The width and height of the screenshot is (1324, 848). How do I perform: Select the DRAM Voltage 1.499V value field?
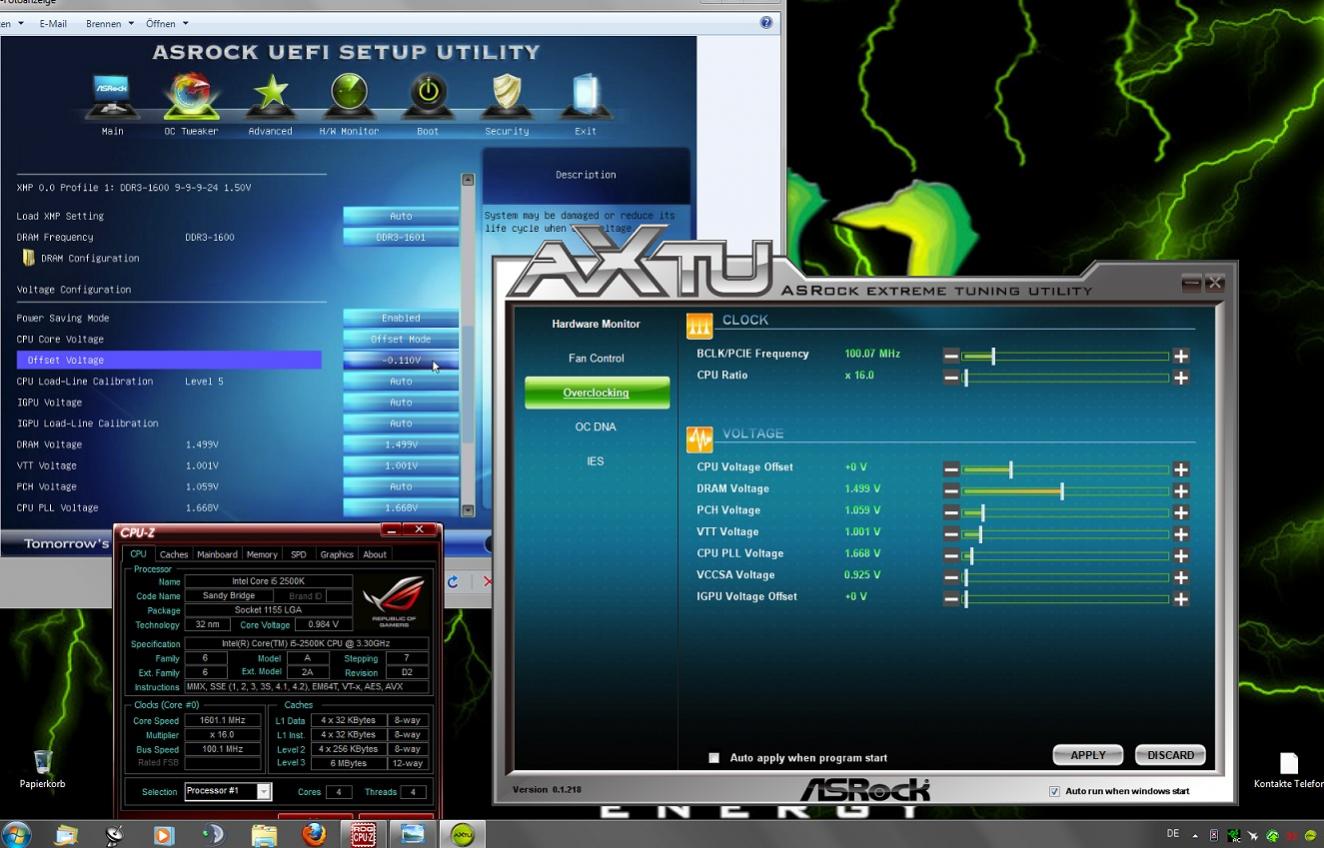click(x=401, y=444)
